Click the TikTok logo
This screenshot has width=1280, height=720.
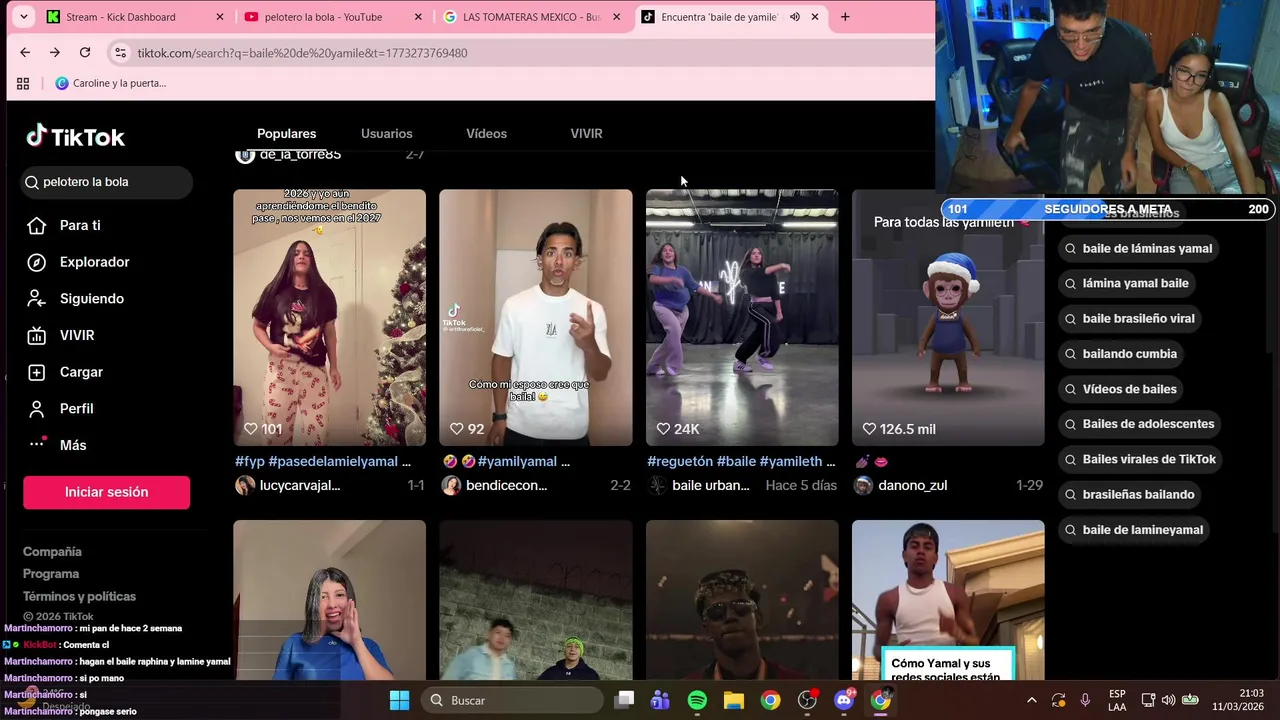point(75,136)
